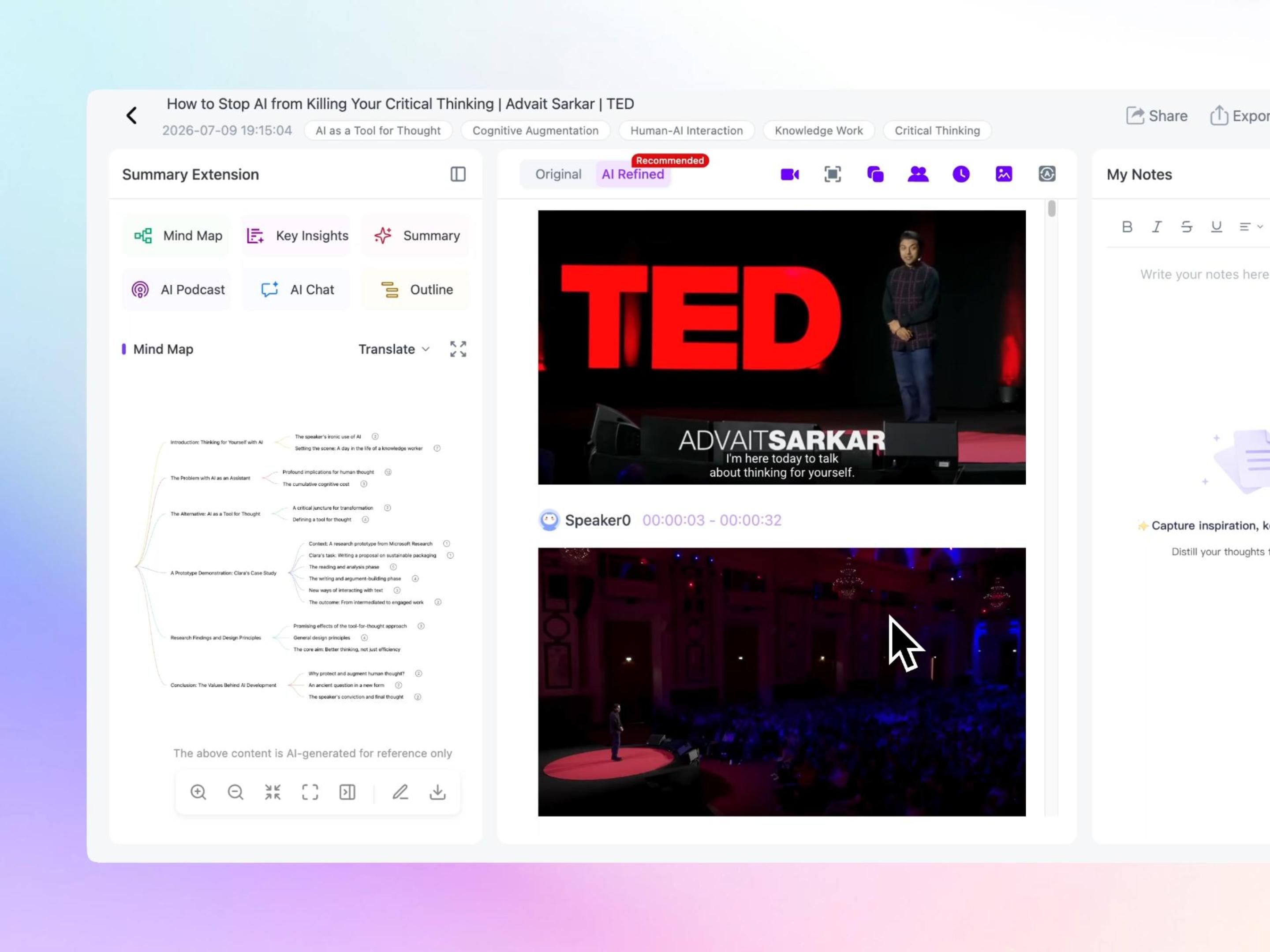
Task: Click the circular AI icon beside image icon
Action: [x=1047, y=174]
